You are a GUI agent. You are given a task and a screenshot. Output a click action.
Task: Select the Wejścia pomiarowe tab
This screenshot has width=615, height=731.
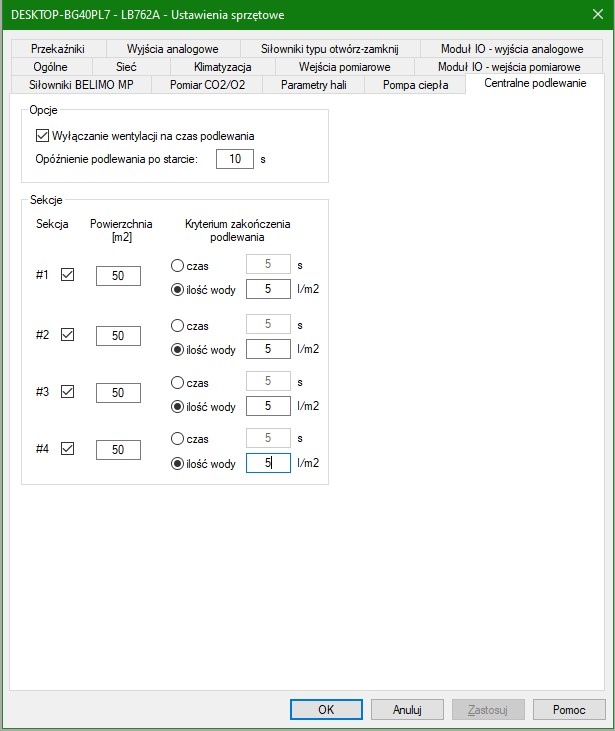point(345,67)
